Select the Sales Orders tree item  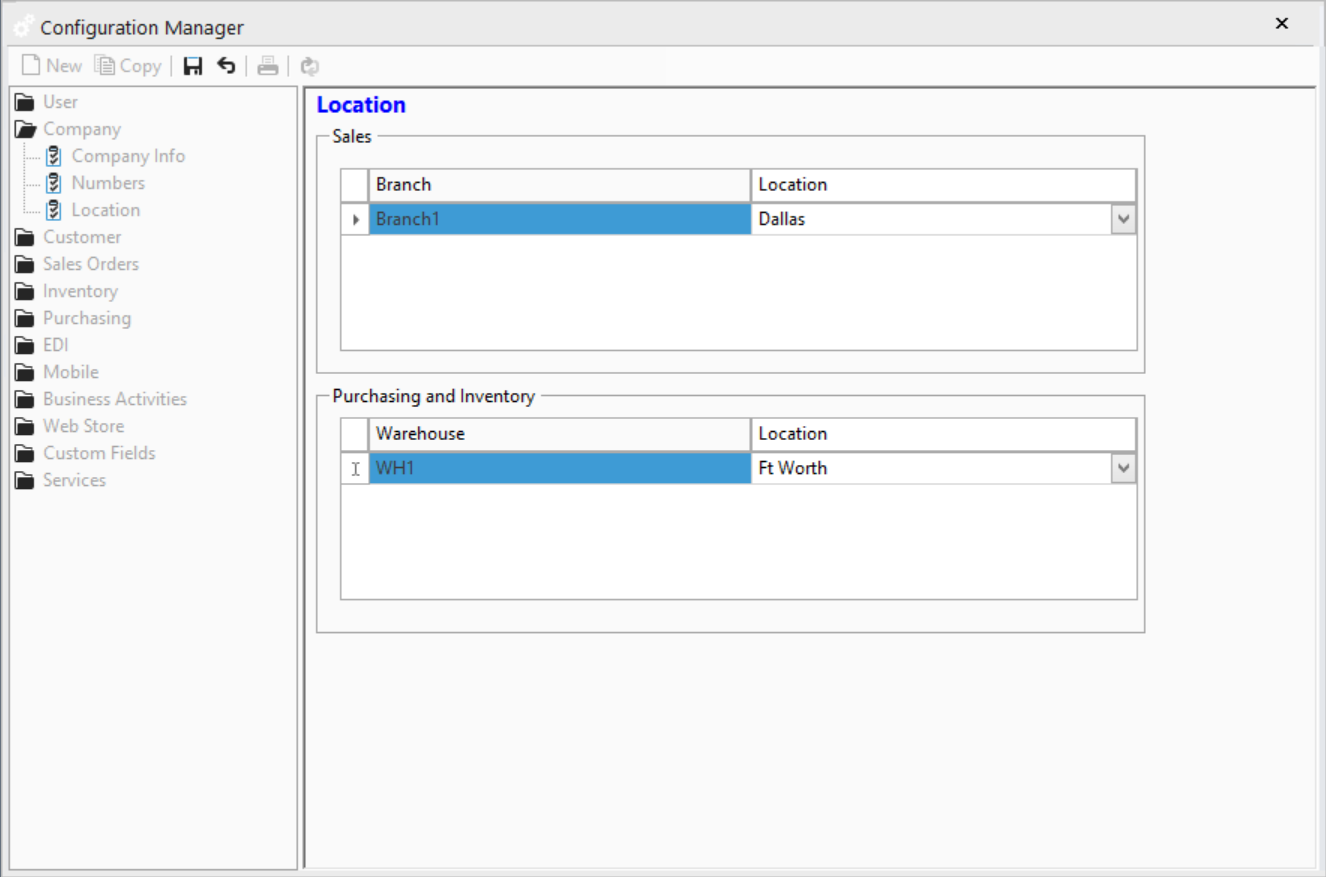(90, 264)
